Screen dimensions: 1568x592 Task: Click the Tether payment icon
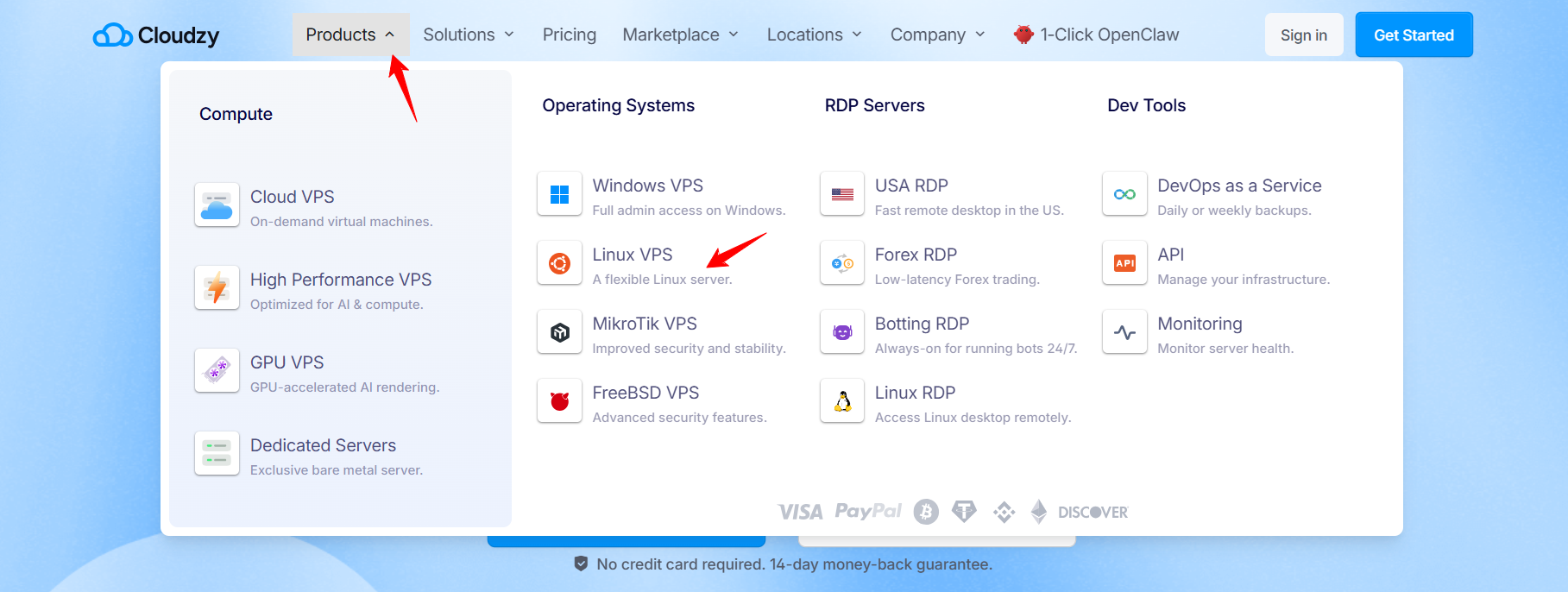[964, 512]
